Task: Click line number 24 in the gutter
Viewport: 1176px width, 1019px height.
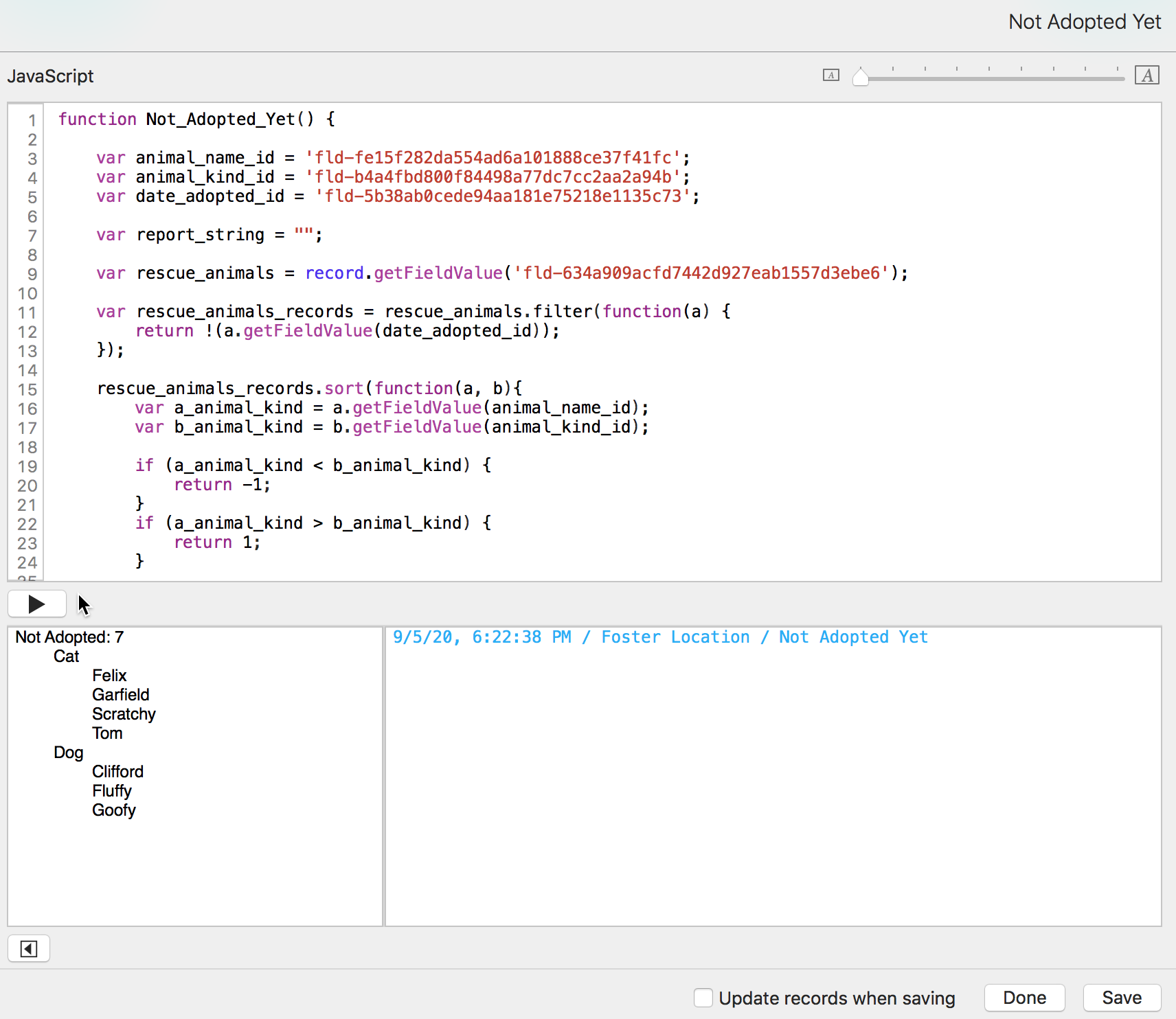Action: pyautogui.click(x=27, y=563)
